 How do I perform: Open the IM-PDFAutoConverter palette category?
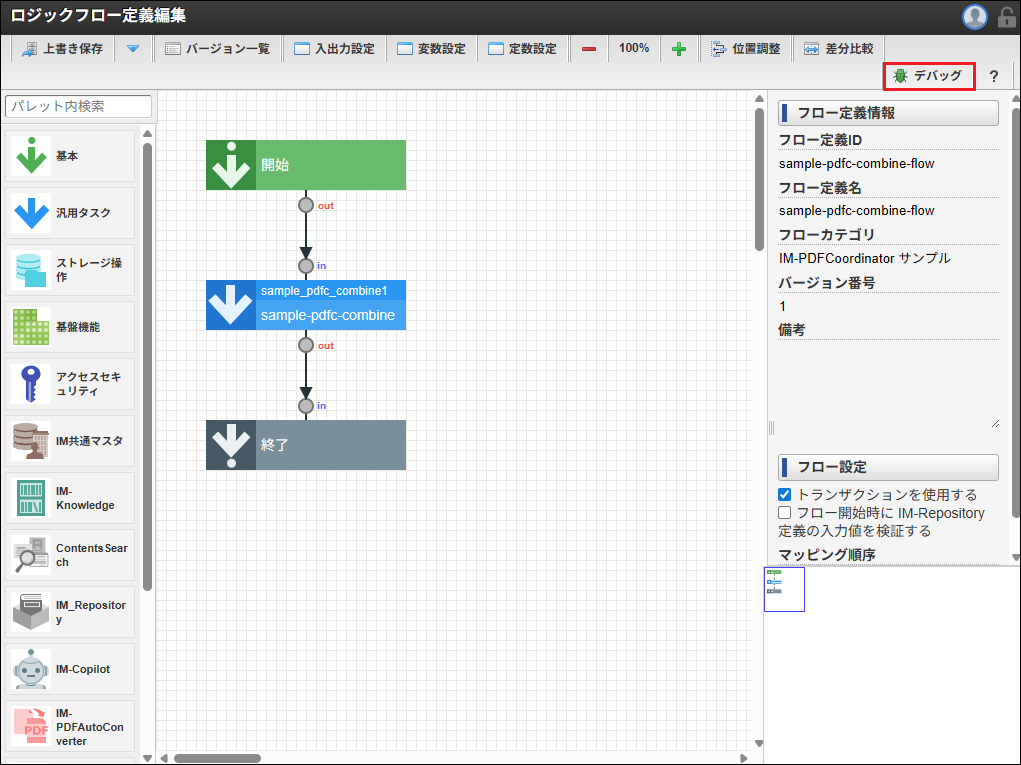click(x=70, y=727)
